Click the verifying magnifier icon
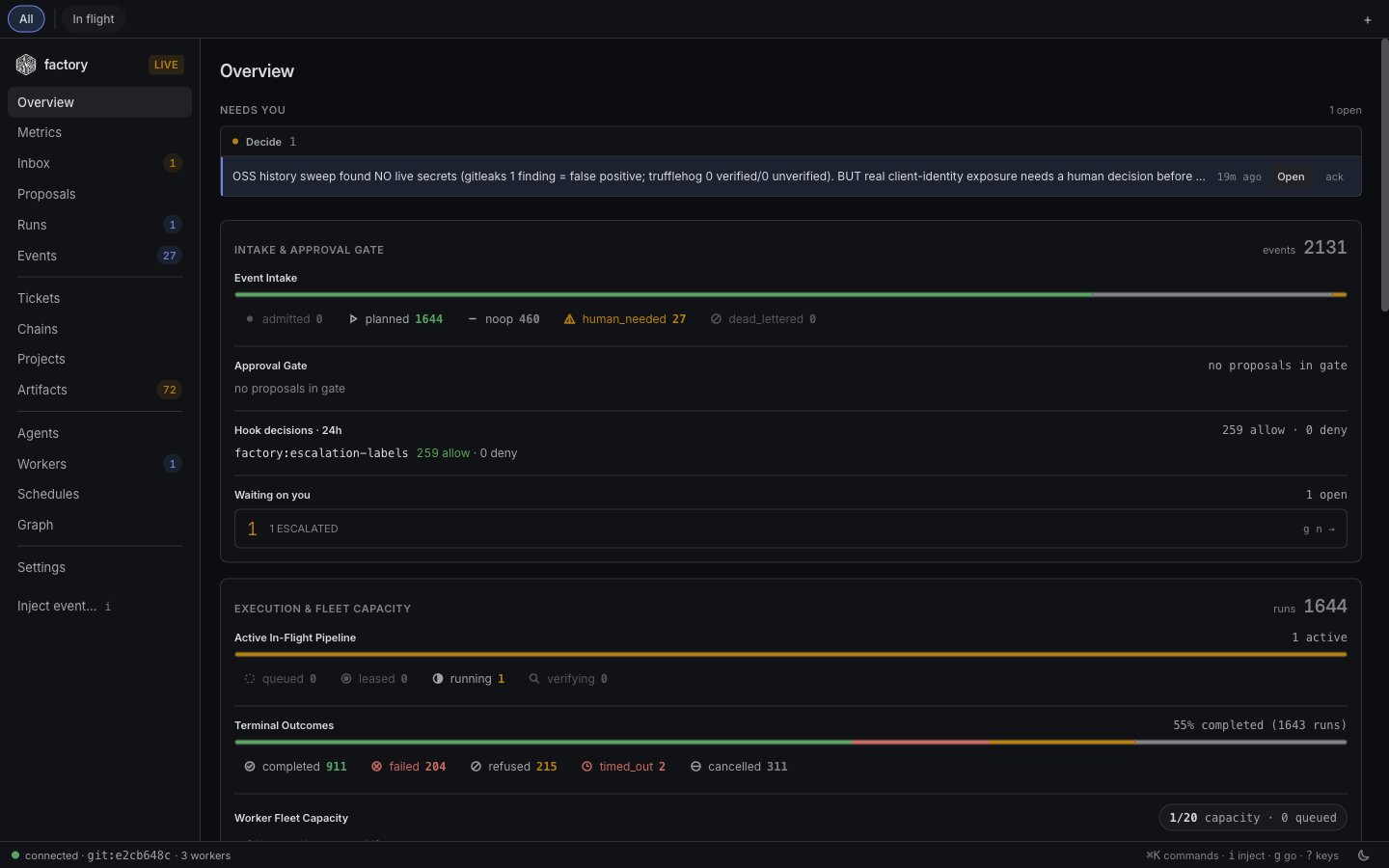The image size is (1389, 868). (x=534, y=679)
